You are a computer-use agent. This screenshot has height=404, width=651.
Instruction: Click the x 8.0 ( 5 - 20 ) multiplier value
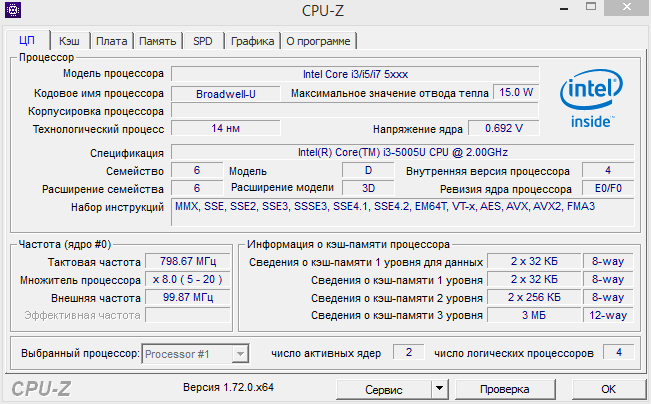(188, 279)
